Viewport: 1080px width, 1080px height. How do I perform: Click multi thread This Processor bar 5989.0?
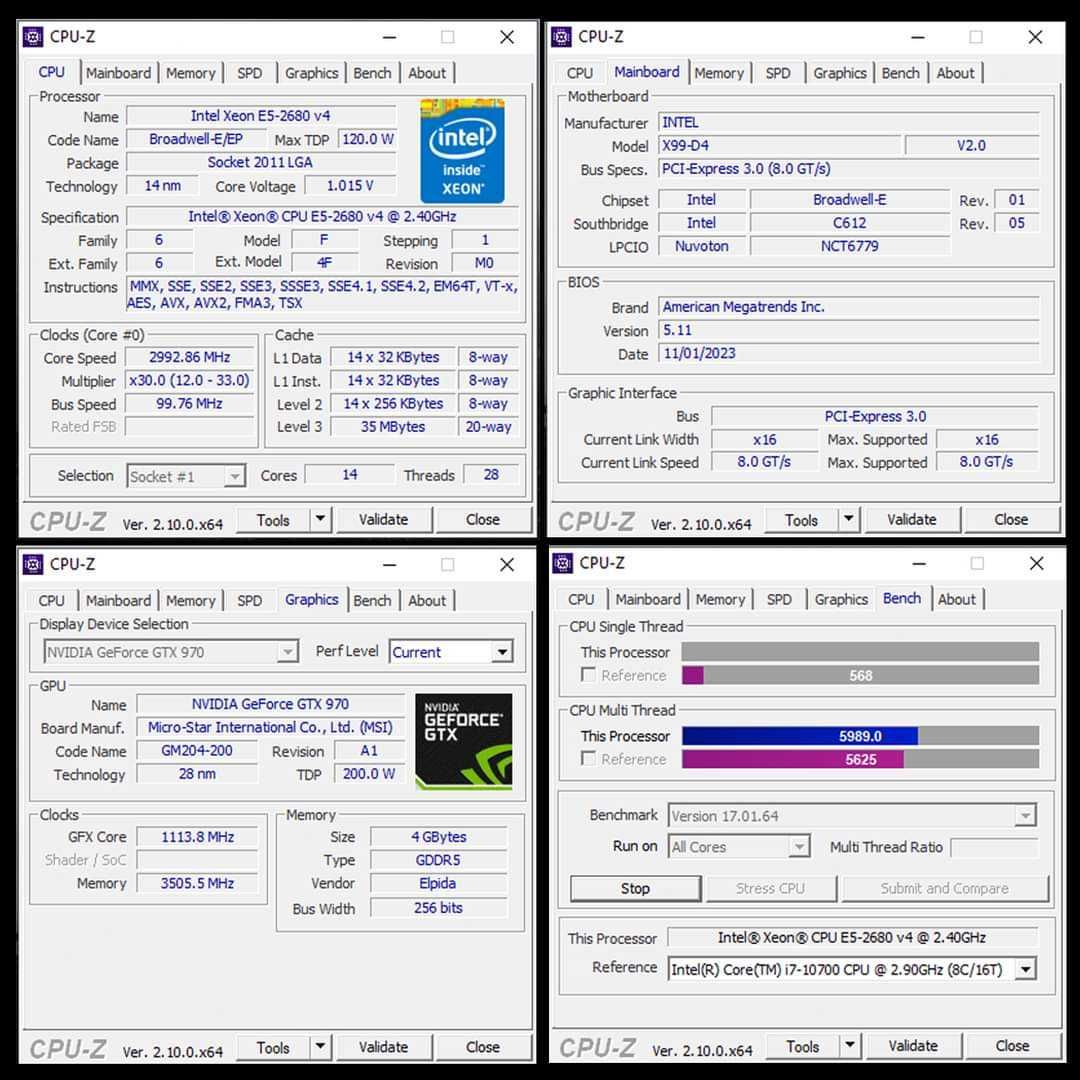[x=860, y=736]
